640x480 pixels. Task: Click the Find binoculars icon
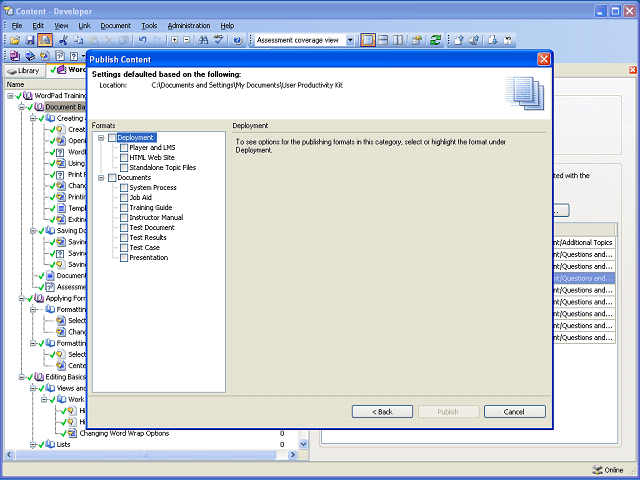point(203,40)
